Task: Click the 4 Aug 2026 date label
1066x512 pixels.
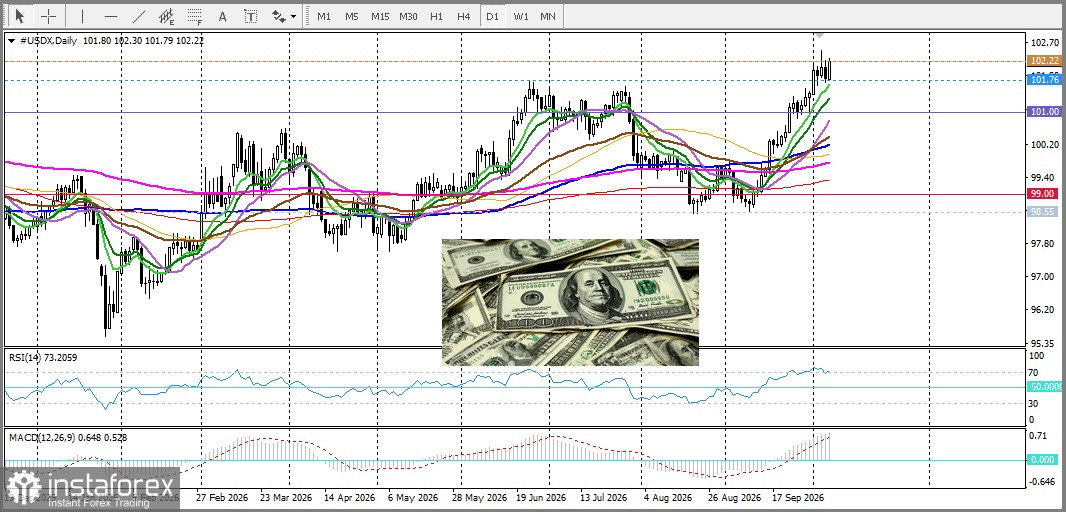Action: [668, 497]
